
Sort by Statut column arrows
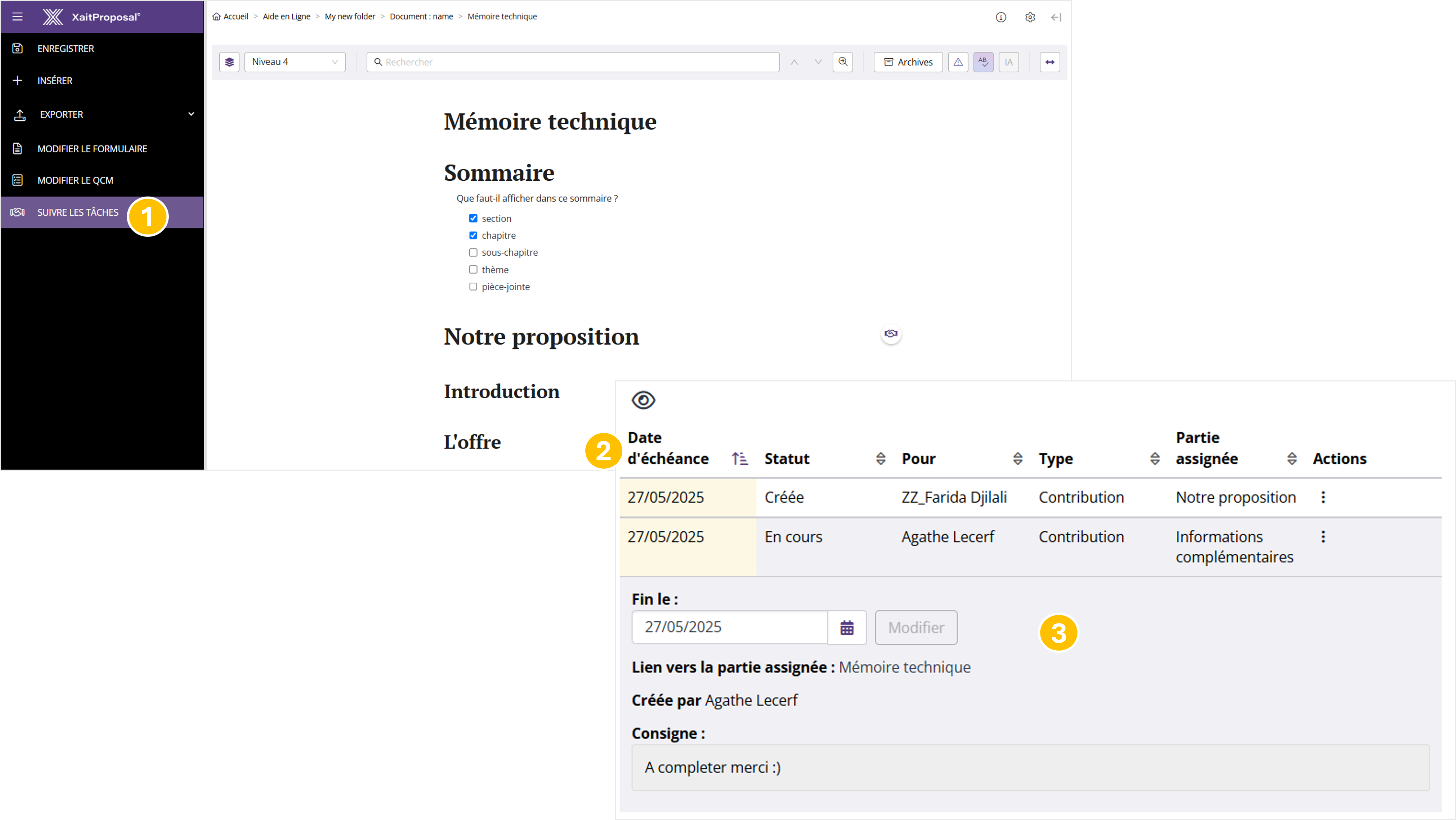click(x=881, y=458)
